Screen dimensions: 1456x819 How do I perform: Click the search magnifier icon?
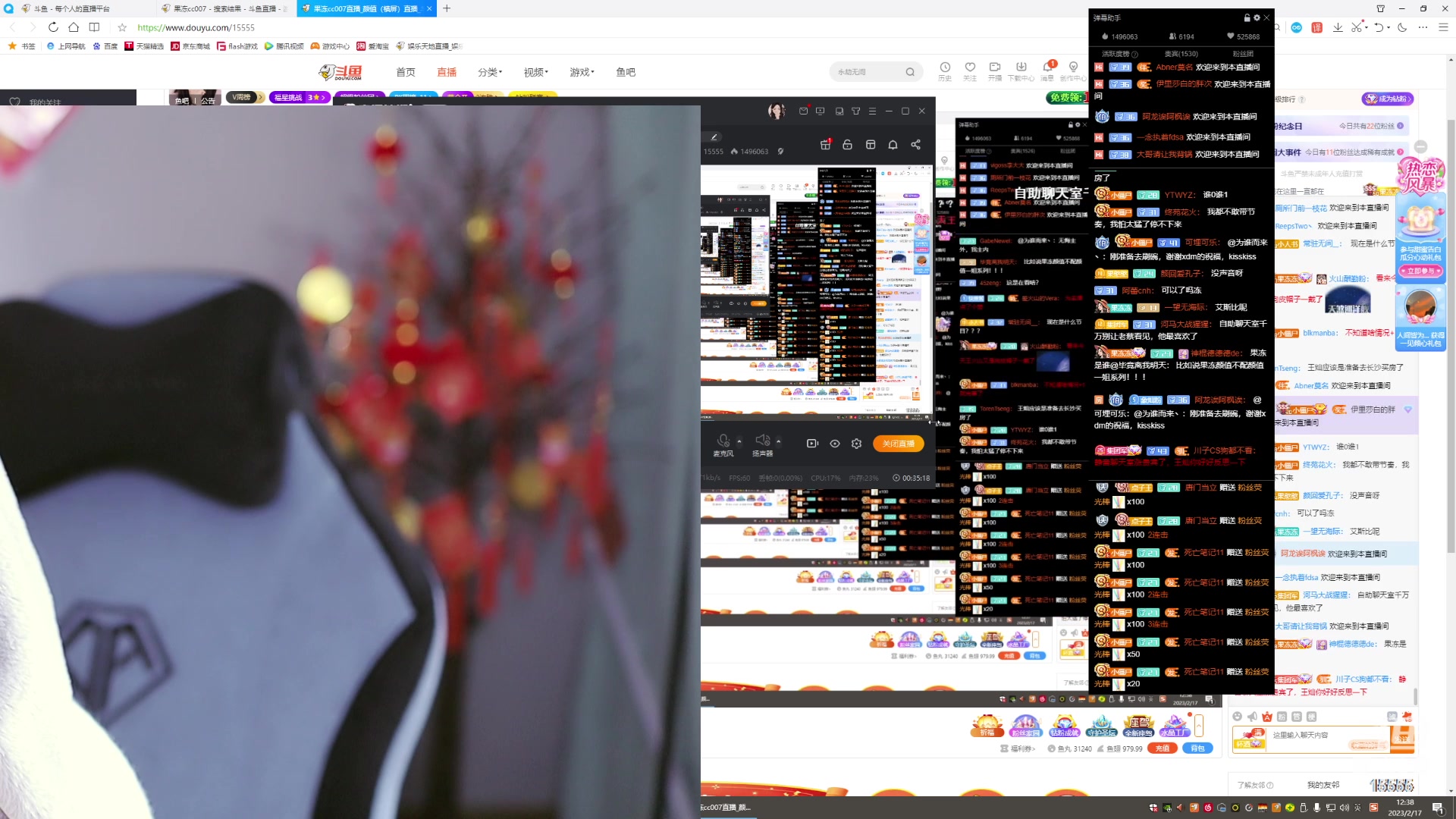(x=910, y=72)
